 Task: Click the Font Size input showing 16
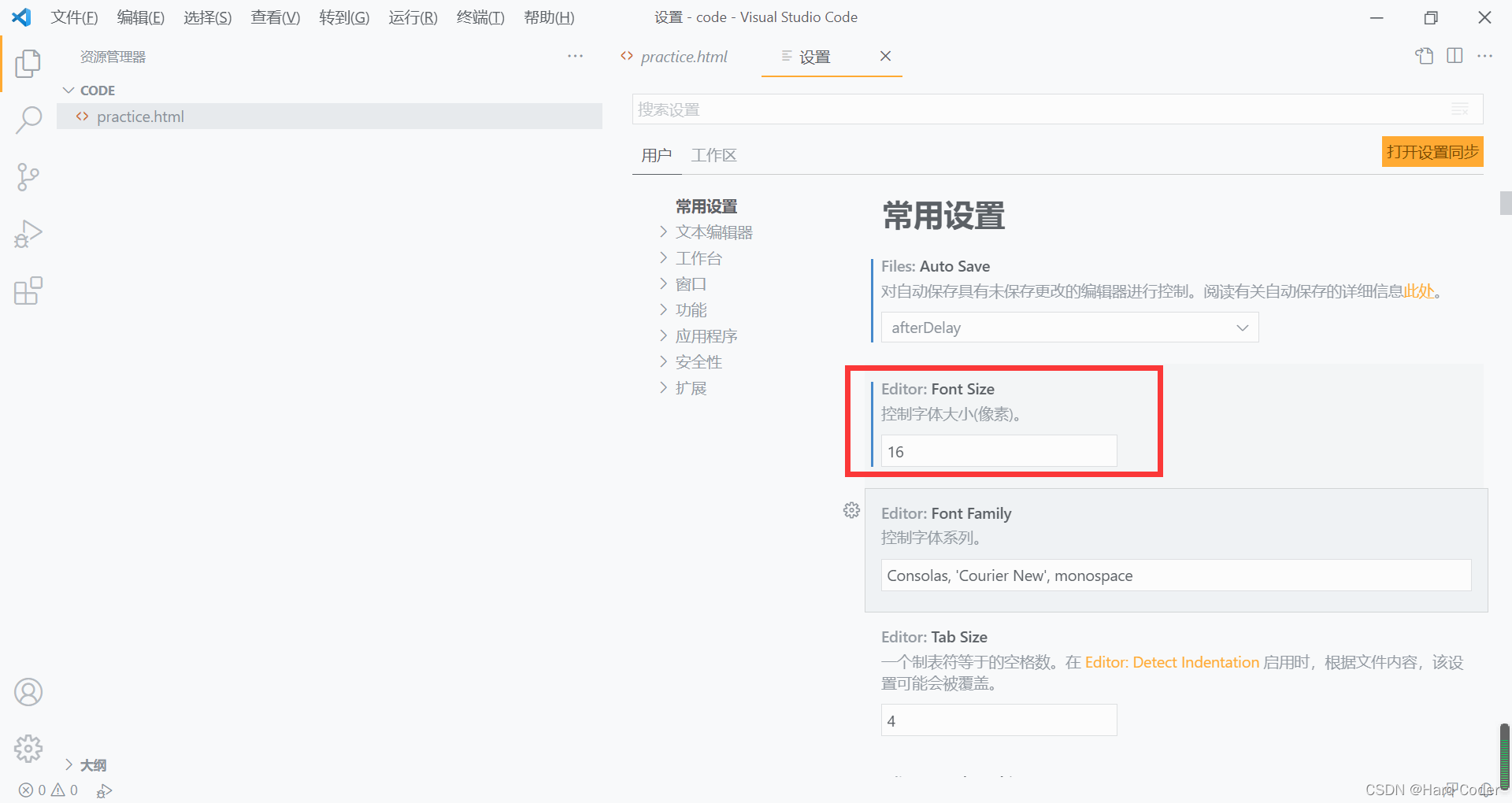[999, 451]
